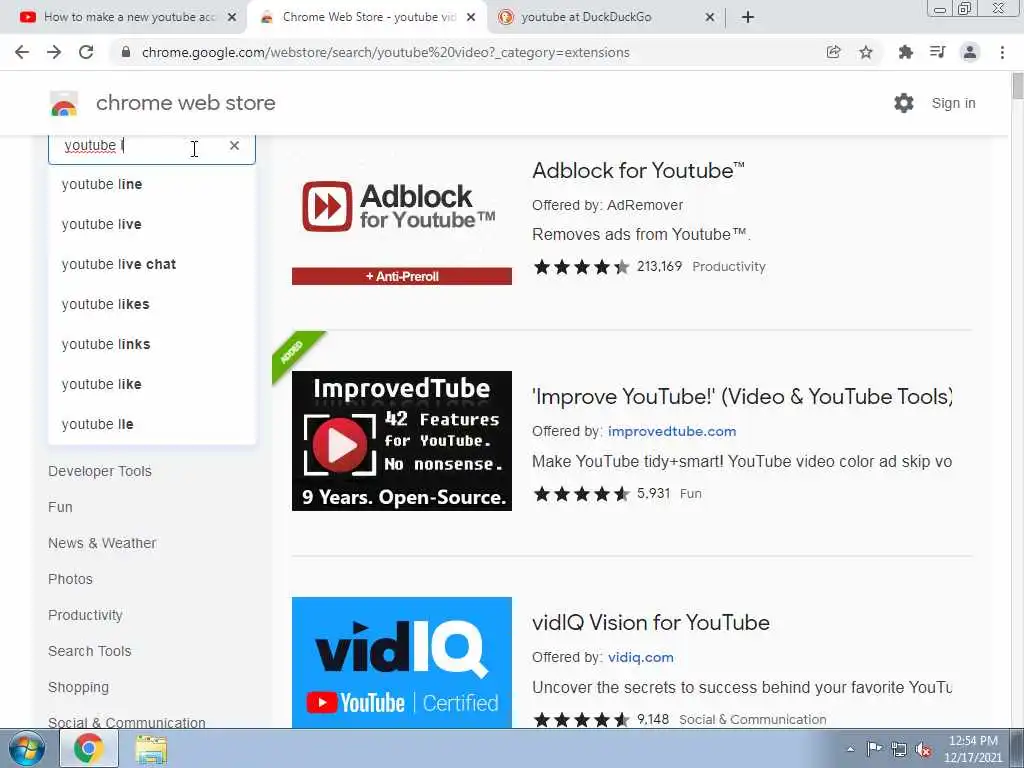Screen dimensions: 1024x768
Task: Click the share page icon in address bar
Action: click(x=833, y=52)
